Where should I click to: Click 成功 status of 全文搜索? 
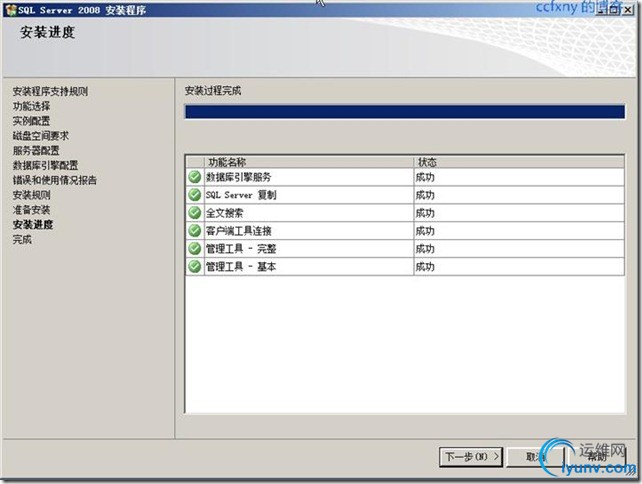tap(425, 213)
